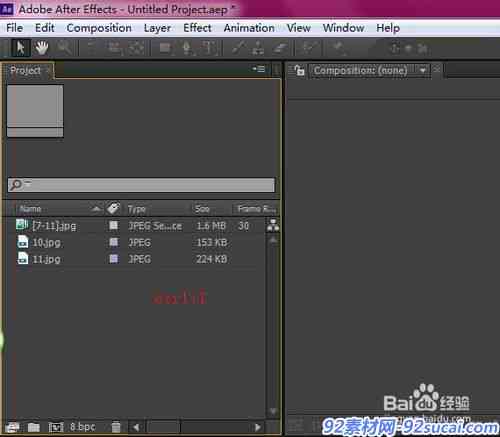Click the Project search input field
500x437 pixels.
141,185
